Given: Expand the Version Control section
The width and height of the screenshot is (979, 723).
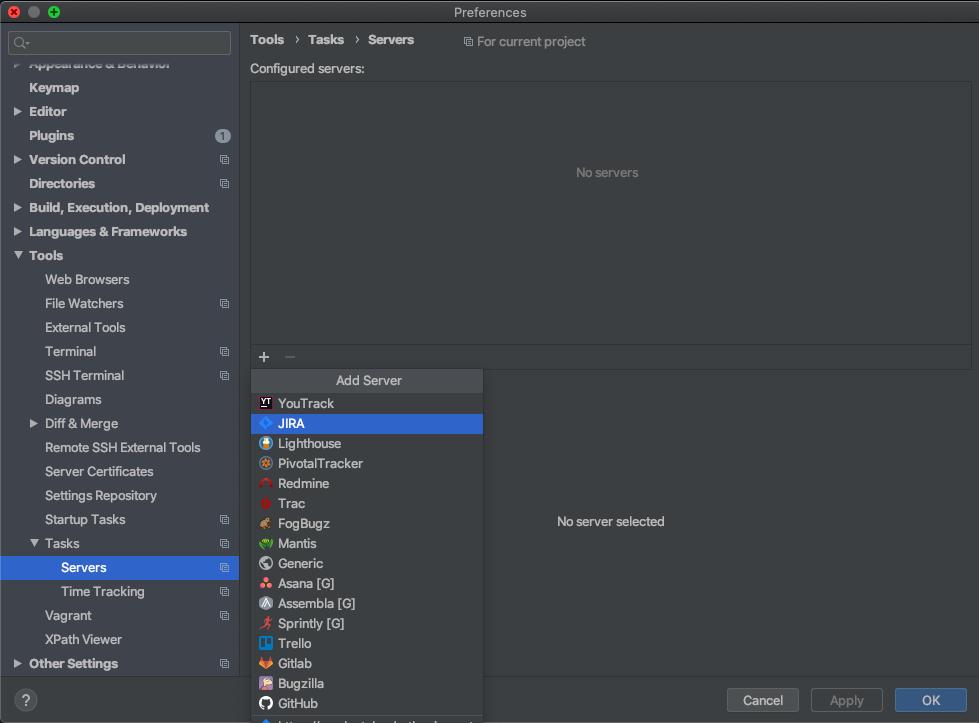Looking at the screenshot, I should (x=17, y=160).
